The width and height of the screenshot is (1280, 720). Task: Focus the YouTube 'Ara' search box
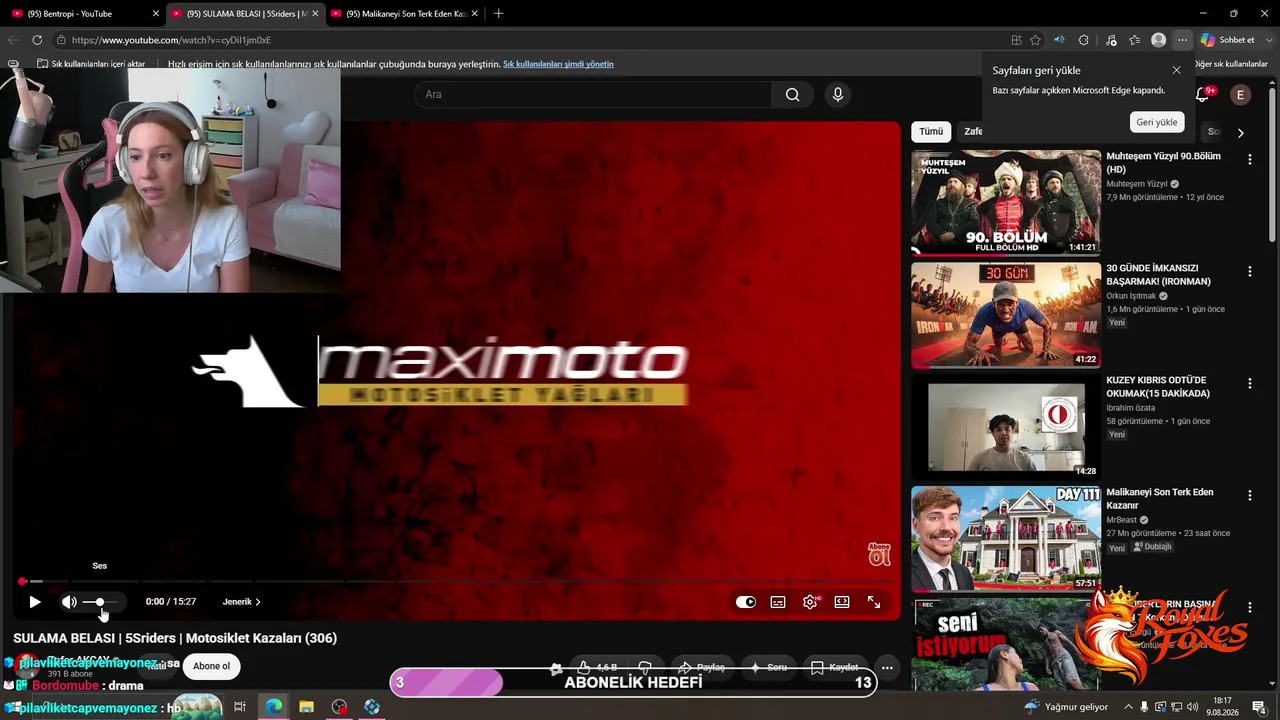pos(593,94)
